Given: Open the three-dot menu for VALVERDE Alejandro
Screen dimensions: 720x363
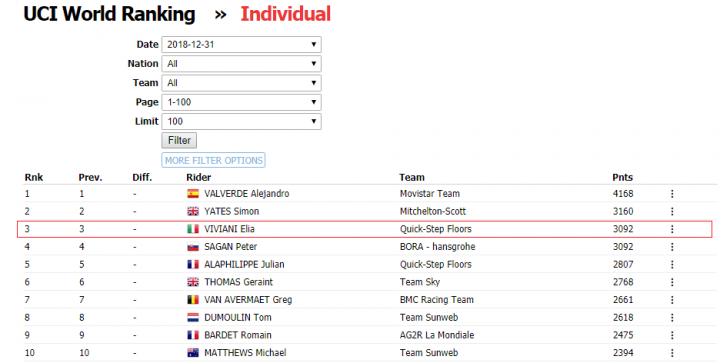Looking at the screenshot, I should click(x=672, y=194).
